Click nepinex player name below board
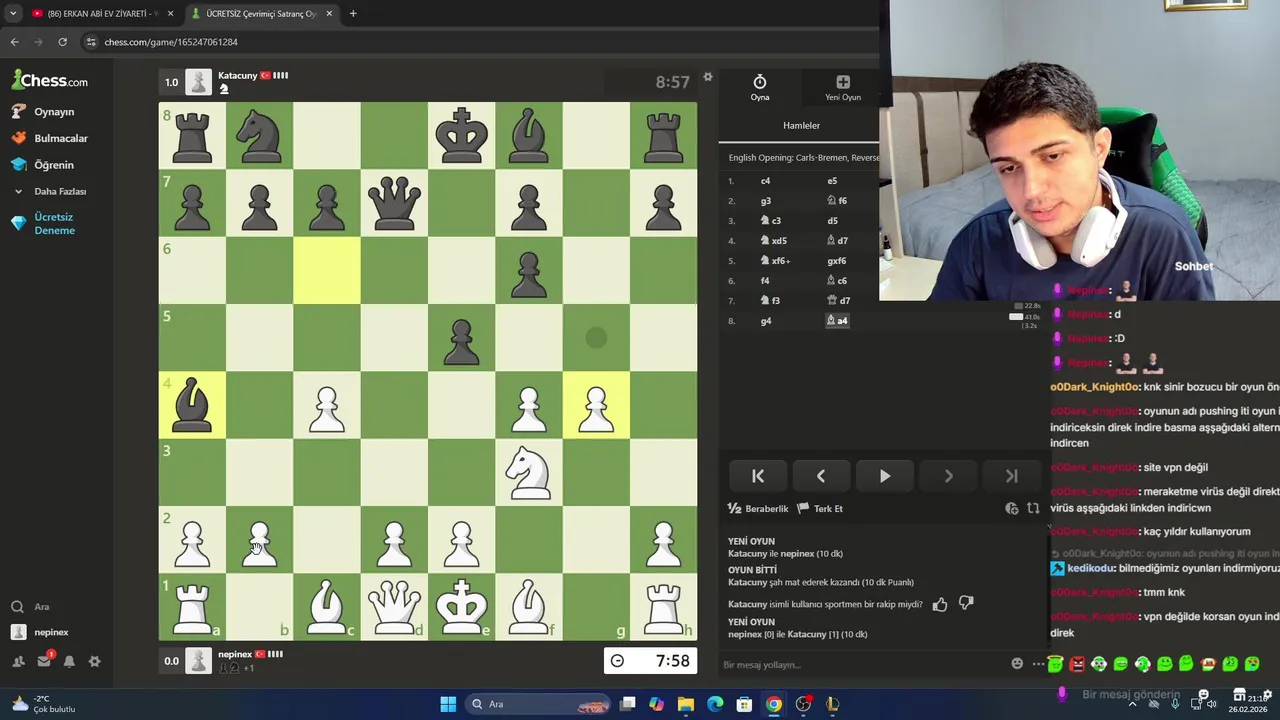 [235, 655]
